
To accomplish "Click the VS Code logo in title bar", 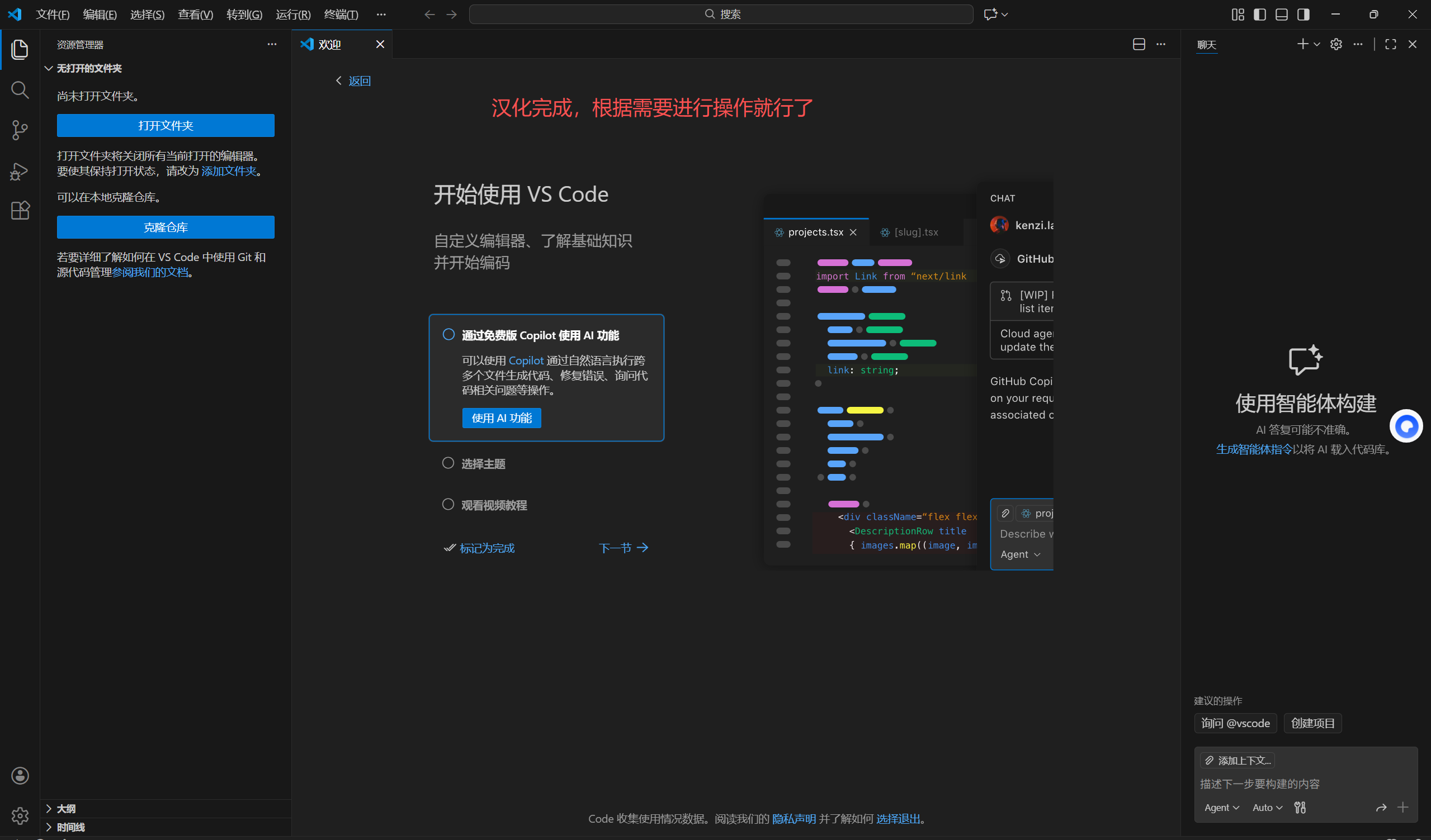I will pyautogui.click(x=15, y=14).
